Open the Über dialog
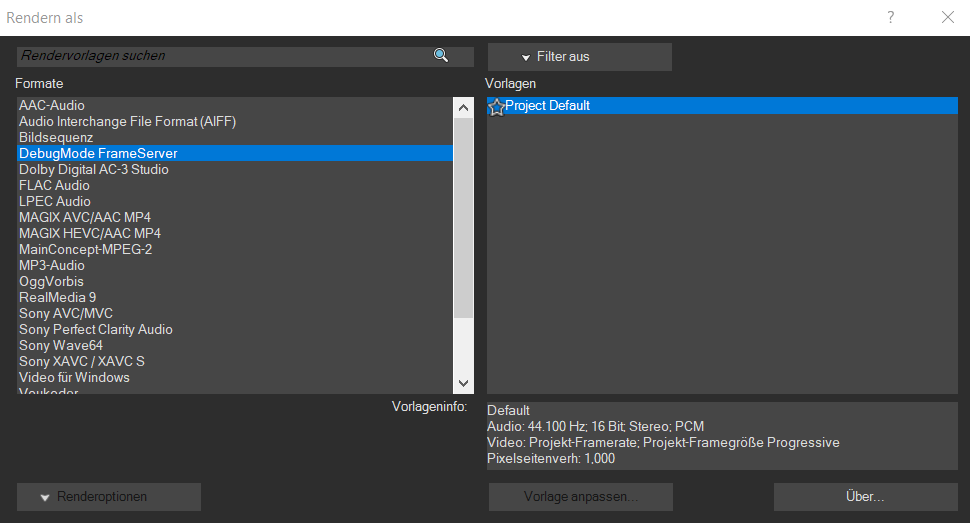The width and height of the screenshot is (970, 523). [x=865, y=497]
